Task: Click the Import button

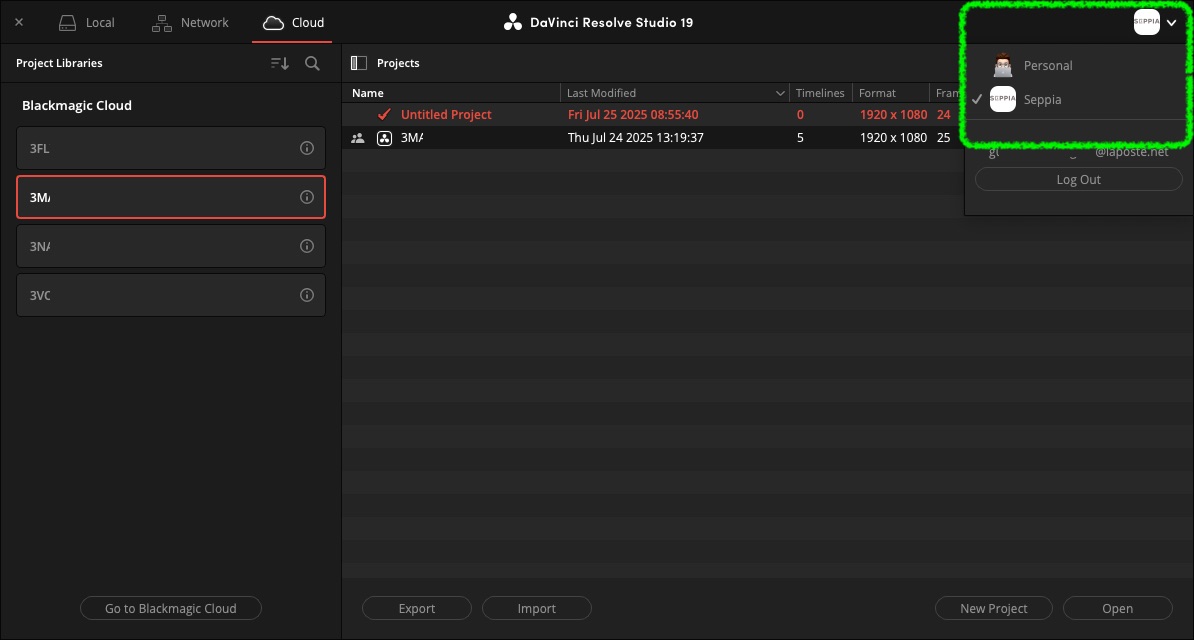Action: tap(536, 608)
